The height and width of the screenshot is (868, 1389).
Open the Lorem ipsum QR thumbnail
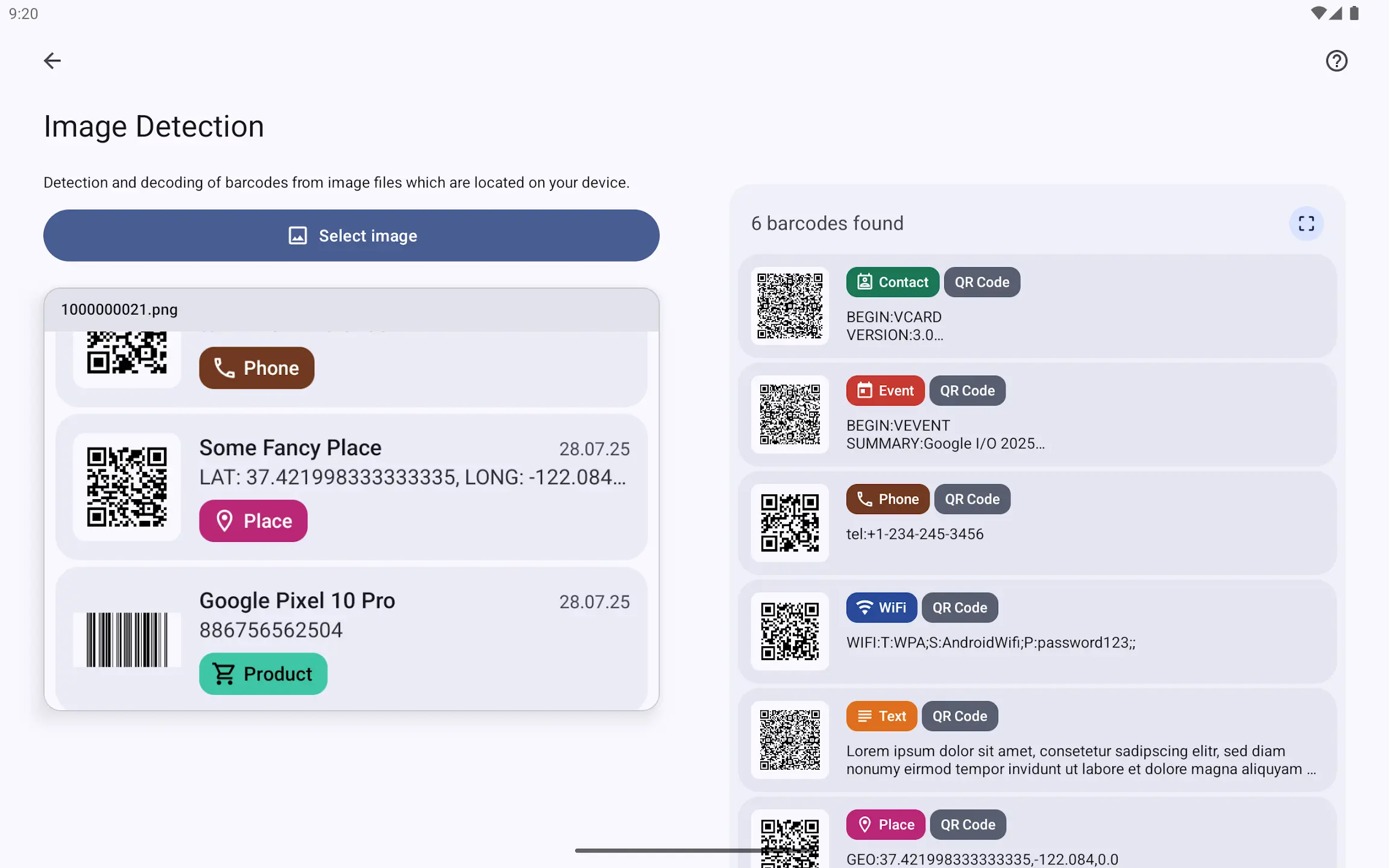coord(790,740)
